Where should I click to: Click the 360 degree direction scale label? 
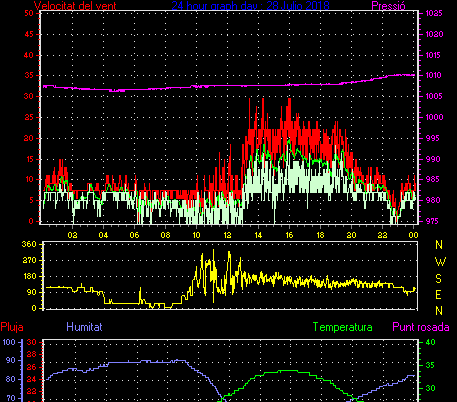coord(29,244)
